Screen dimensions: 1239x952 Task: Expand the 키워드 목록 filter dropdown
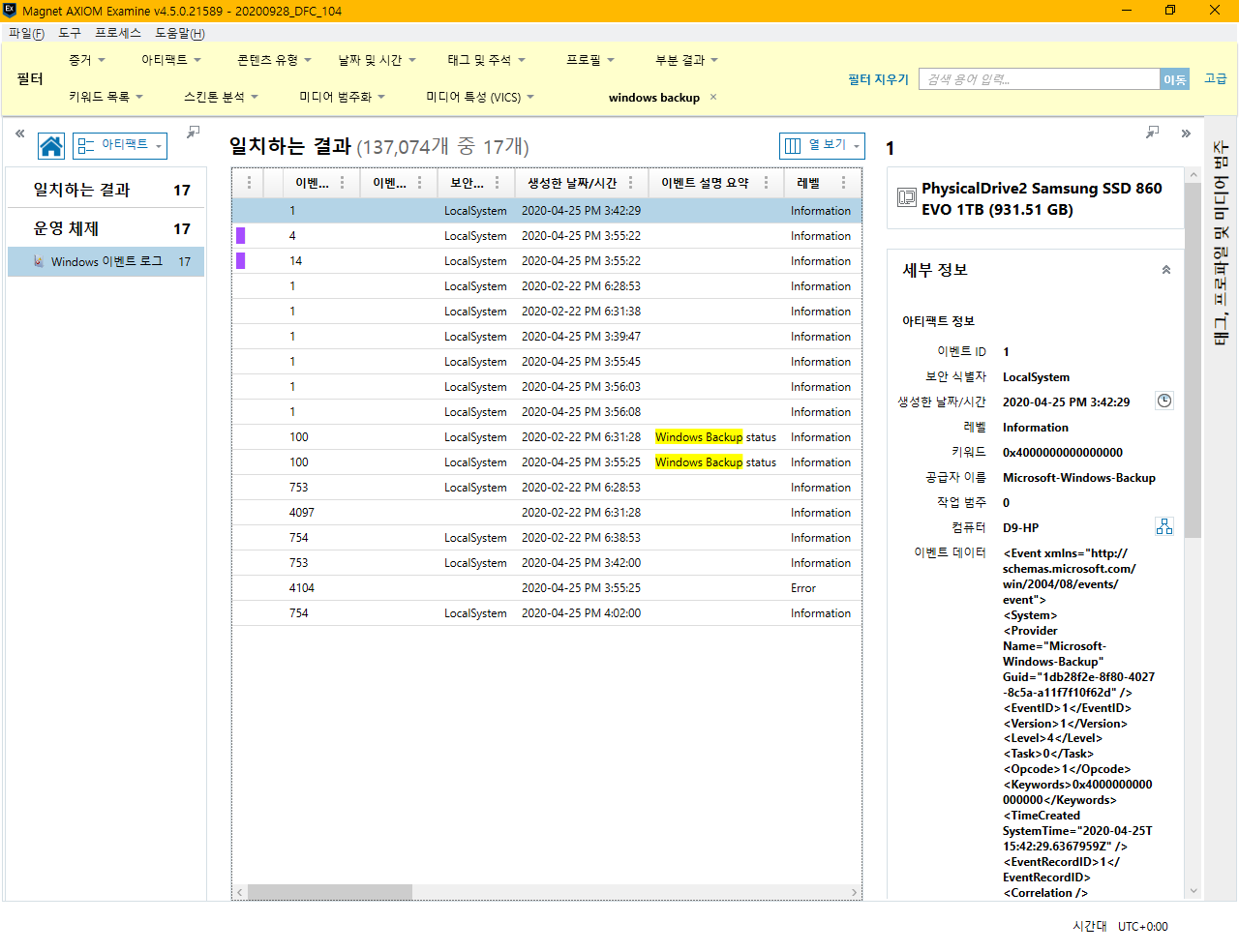click(x=106, y=97)
